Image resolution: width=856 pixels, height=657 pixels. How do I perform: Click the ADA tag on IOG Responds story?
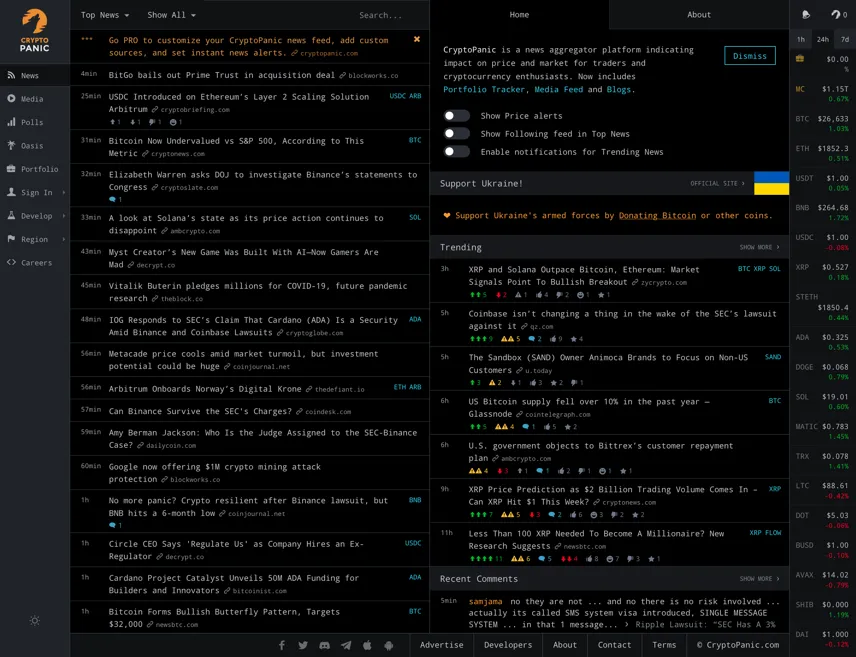point(415,319)
